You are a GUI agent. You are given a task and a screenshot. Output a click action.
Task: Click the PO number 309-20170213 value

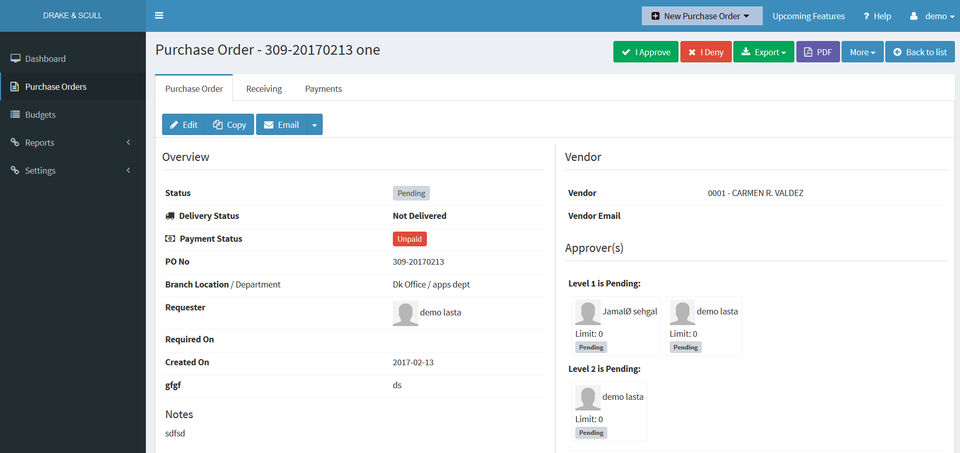coord(418,262)
